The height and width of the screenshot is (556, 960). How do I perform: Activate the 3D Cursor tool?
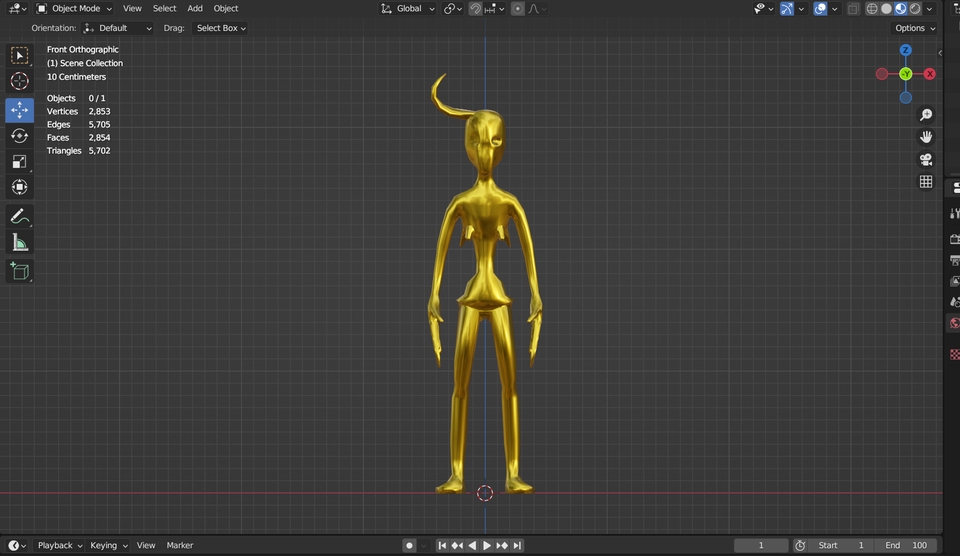click(x=19, y=81)
